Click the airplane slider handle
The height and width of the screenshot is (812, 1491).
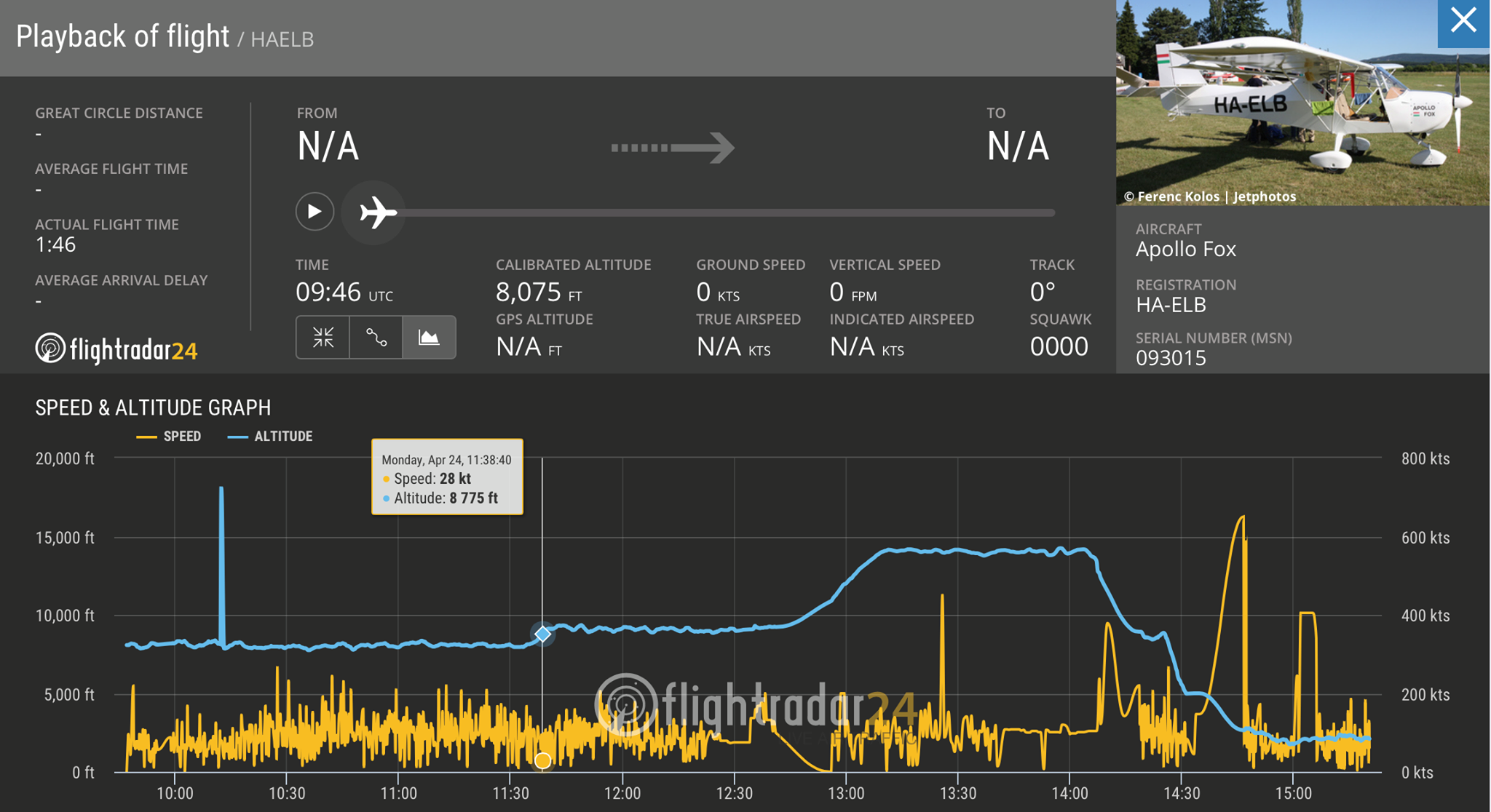375,212
